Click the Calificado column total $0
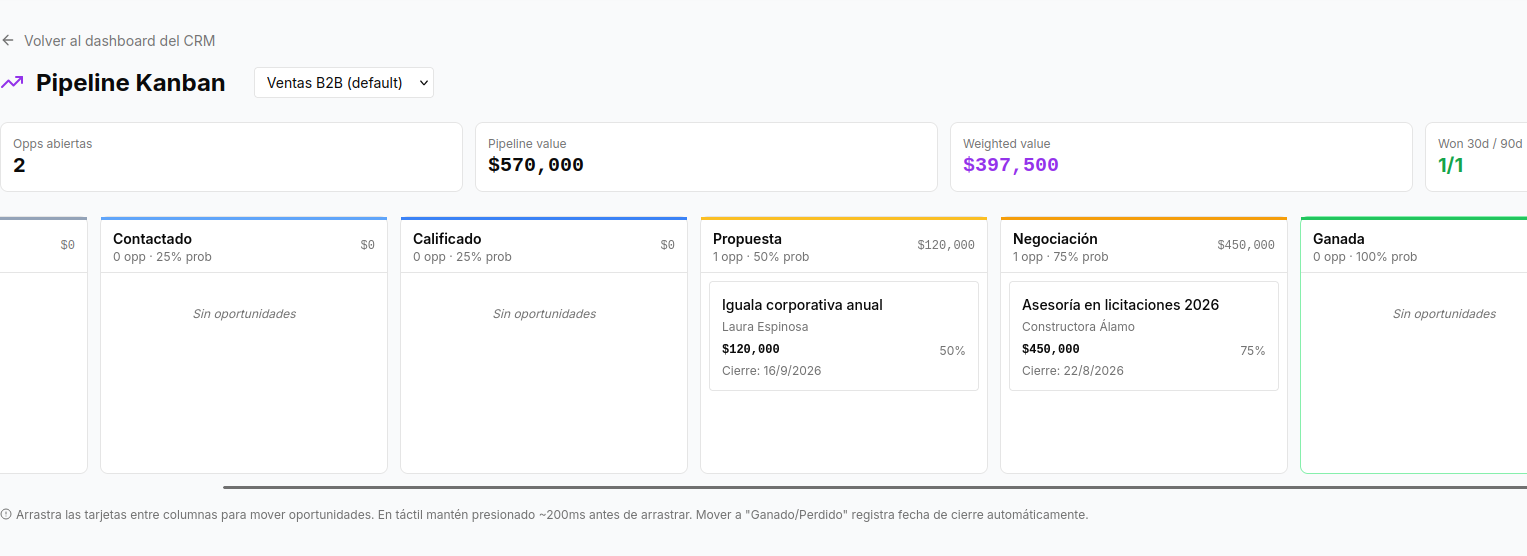Screen dimensions: 1527x556 point(667,245)
